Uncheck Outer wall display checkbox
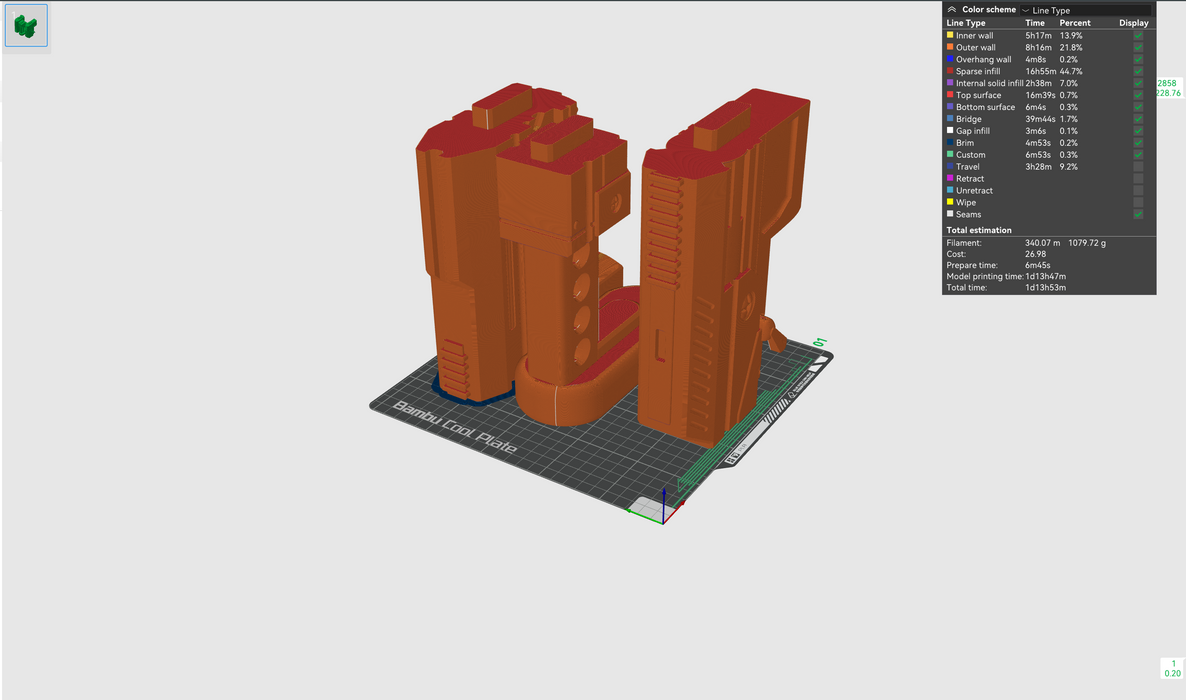The height and width of the screenshot is (700, 1186). [x=1138, y=48]
